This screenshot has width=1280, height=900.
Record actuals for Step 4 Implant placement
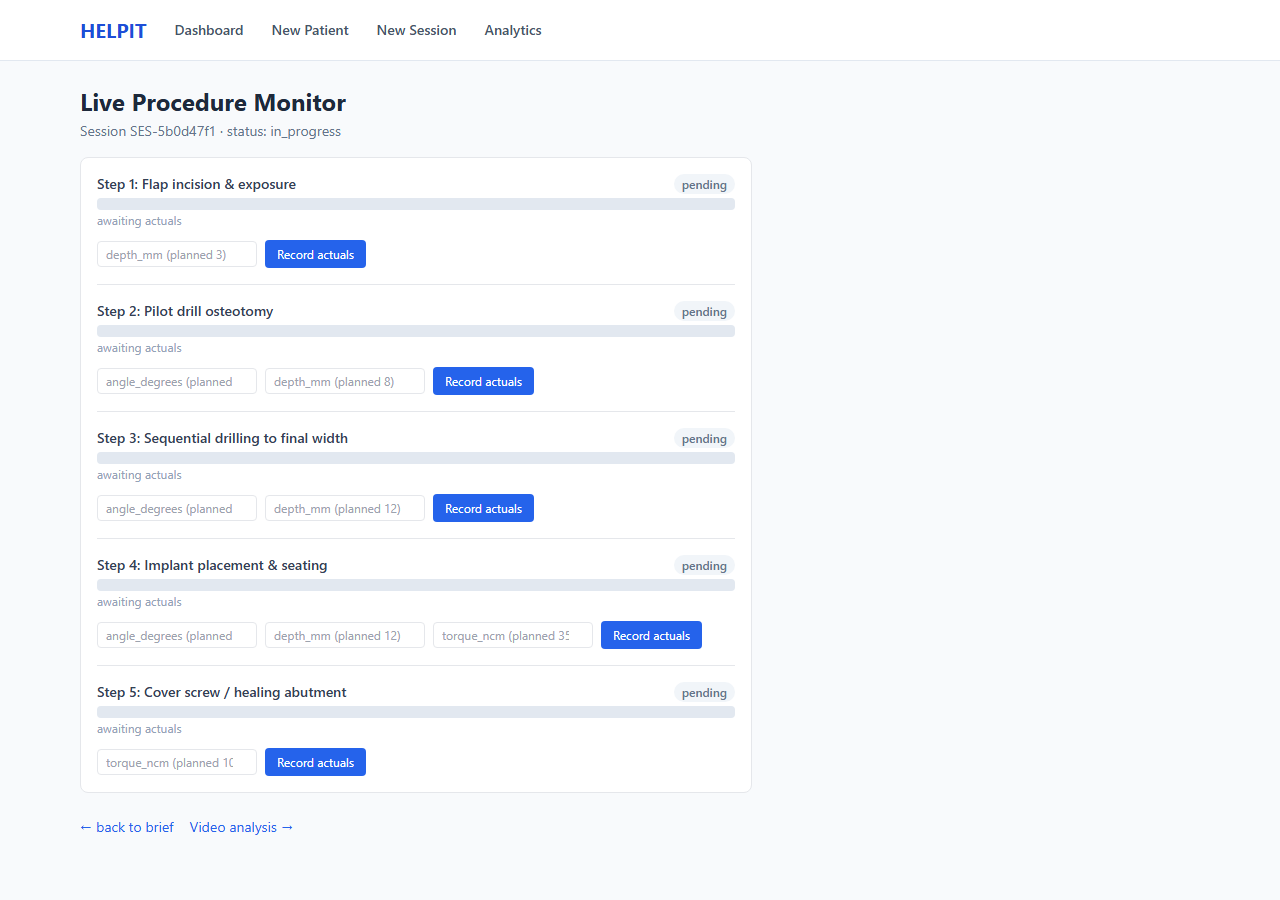(x=651, y=635)
